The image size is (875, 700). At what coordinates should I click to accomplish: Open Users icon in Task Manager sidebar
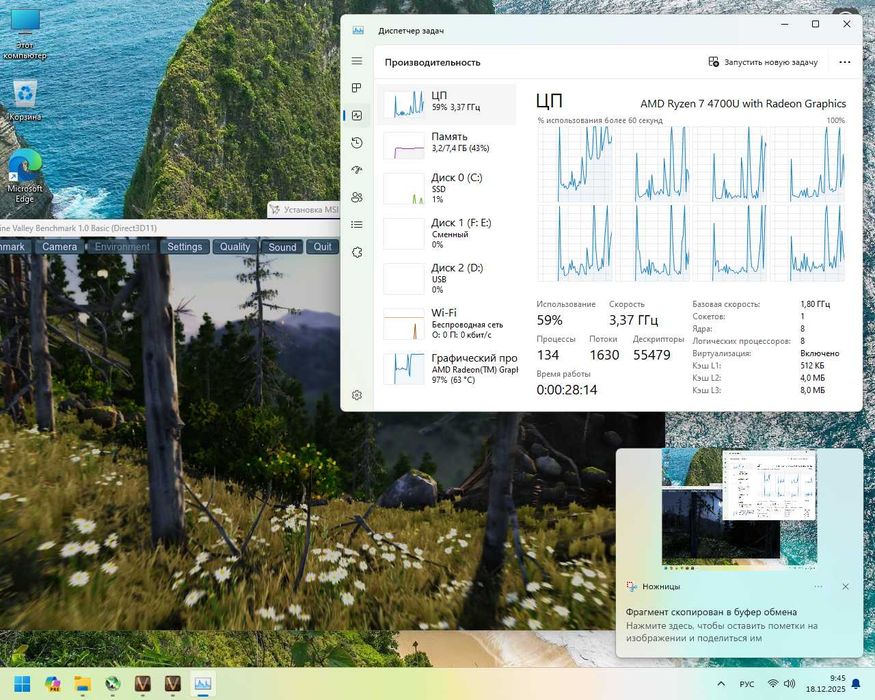pos(357,197)
